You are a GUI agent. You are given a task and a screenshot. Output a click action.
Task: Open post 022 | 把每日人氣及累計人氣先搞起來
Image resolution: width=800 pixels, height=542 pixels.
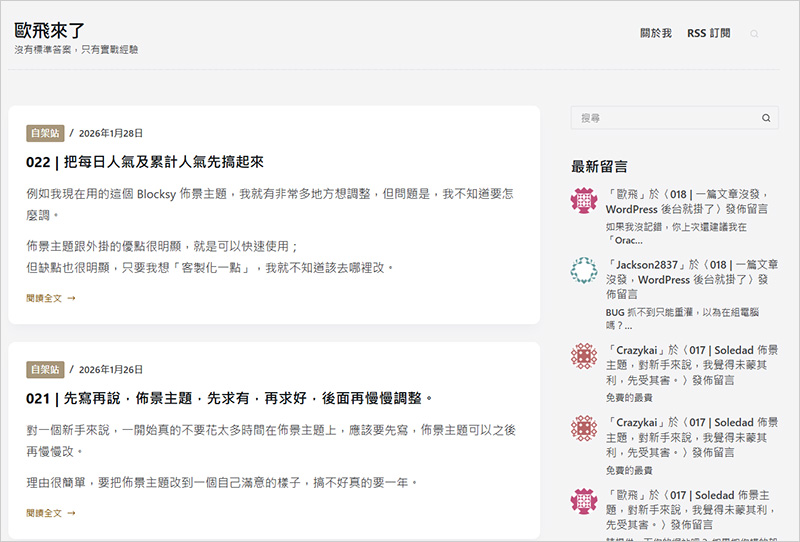coord(144,162)
